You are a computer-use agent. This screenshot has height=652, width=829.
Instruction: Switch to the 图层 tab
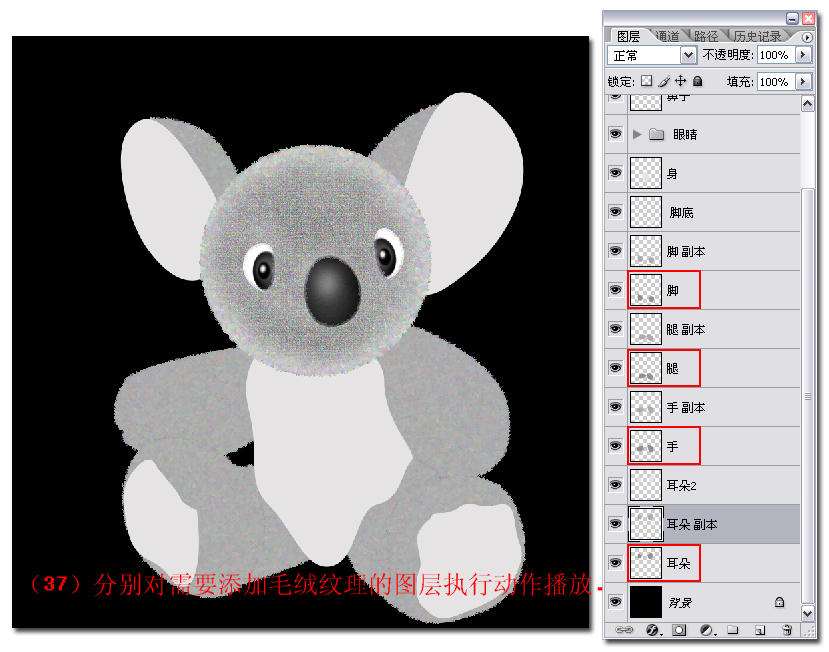coord(628,36)
